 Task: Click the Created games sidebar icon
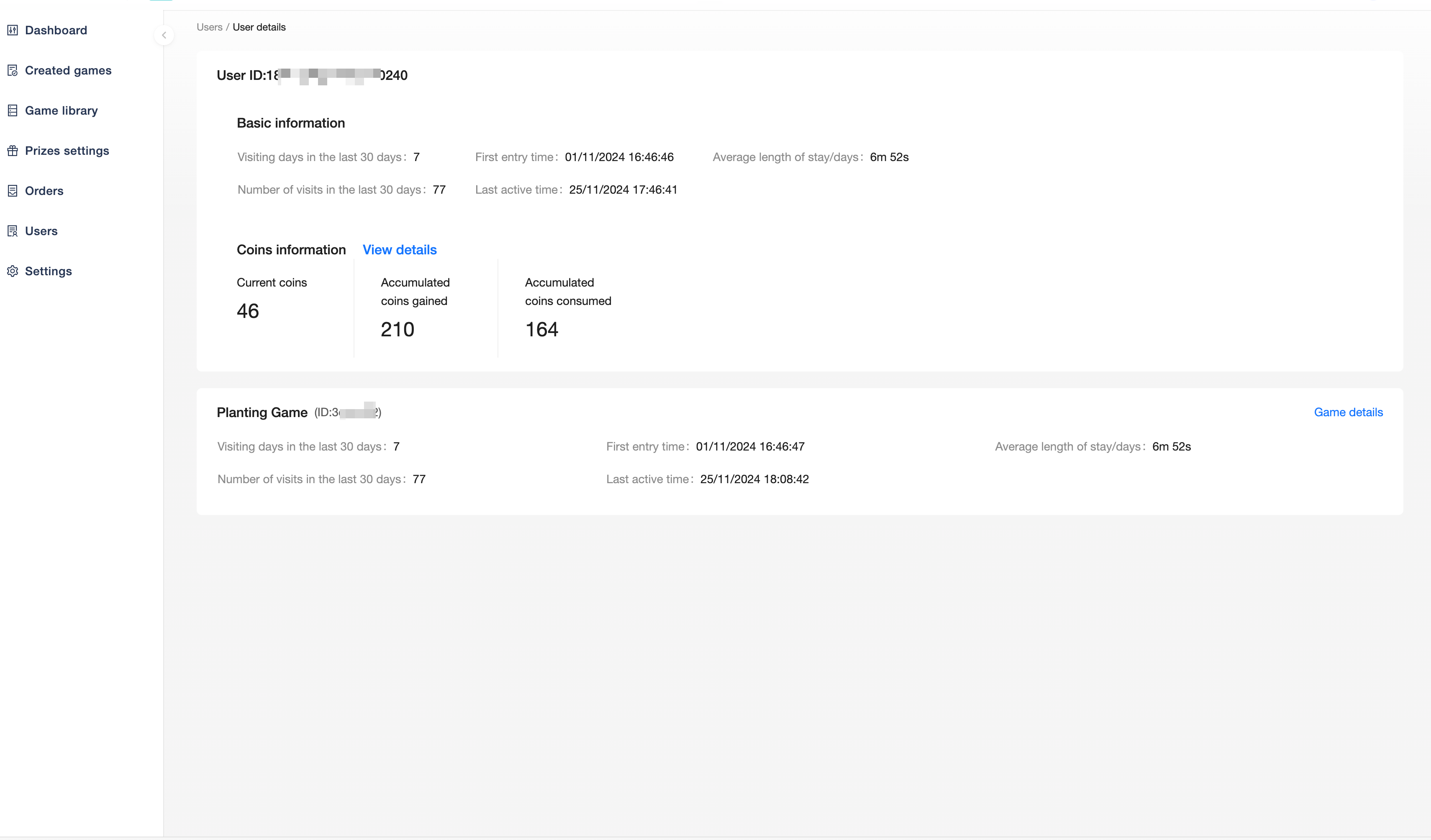13,70
